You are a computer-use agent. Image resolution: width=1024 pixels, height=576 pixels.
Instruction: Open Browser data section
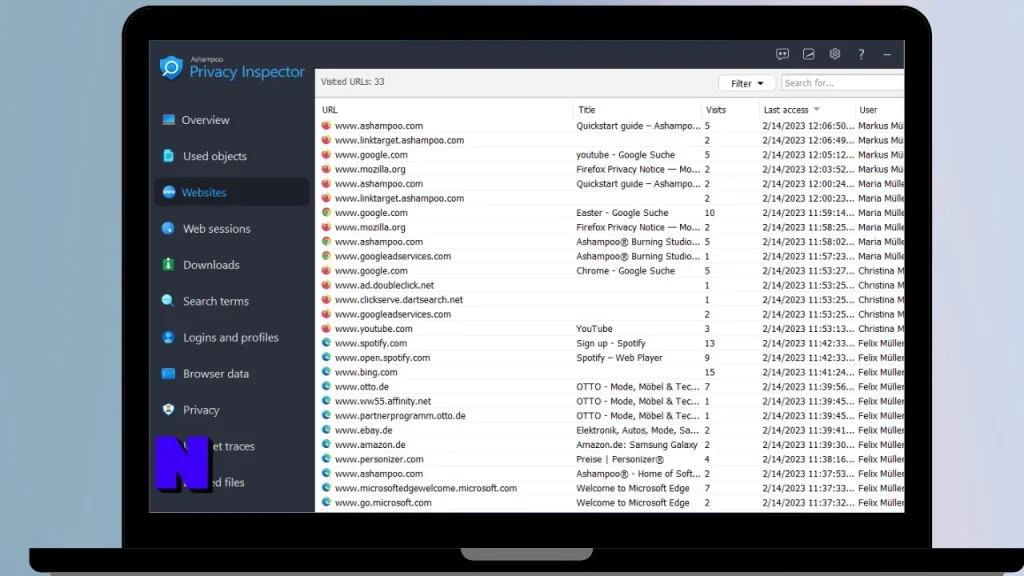(x=232, y=374)
